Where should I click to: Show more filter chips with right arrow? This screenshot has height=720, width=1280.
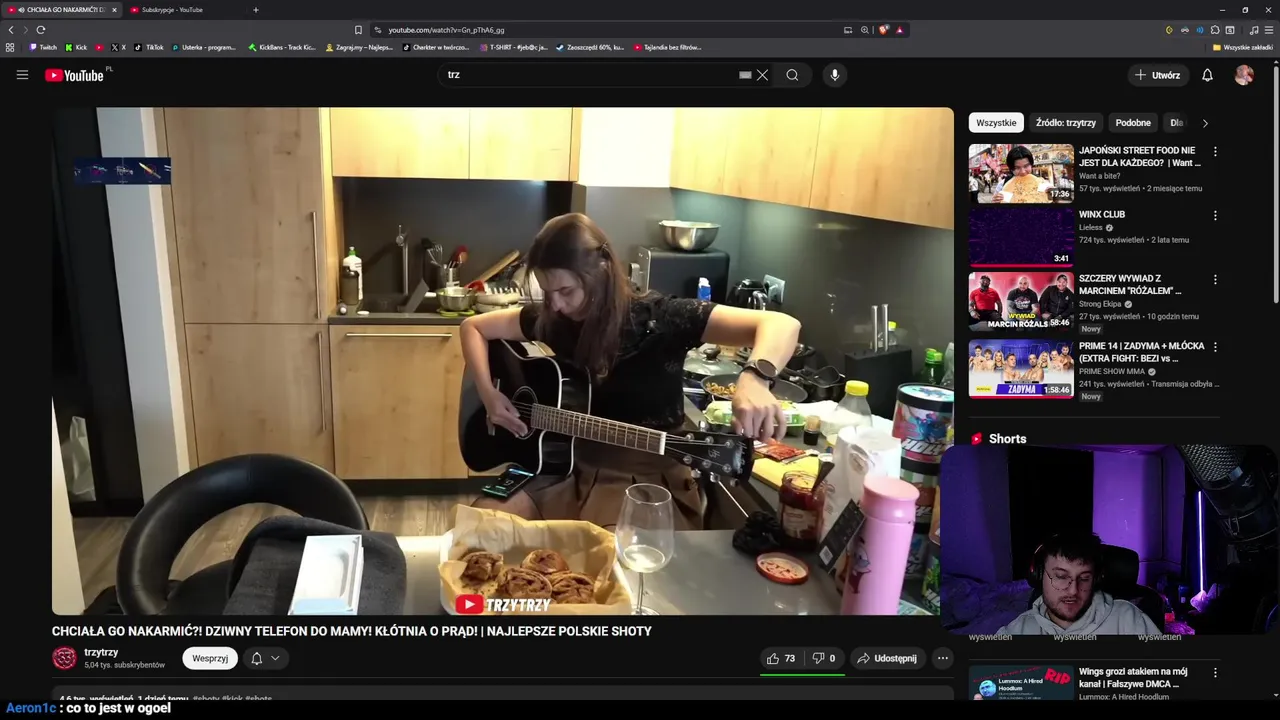point(1205,123)
